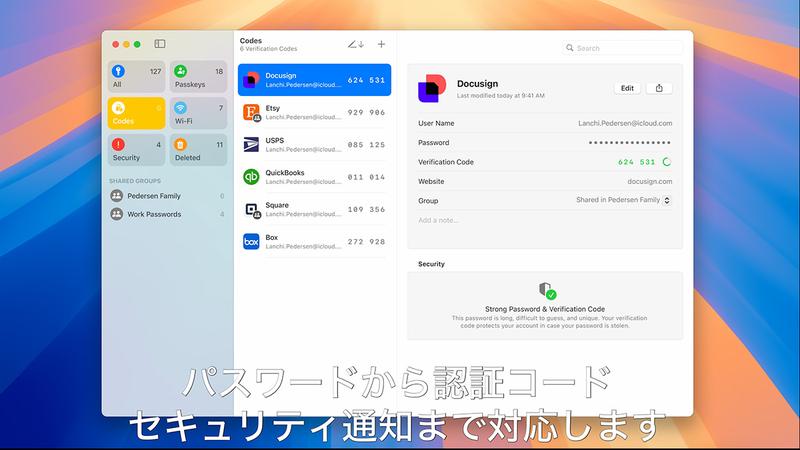This screenshot has height=450, width=800.
Task: Select the Etsy code entry
Action: coord(314,112)
